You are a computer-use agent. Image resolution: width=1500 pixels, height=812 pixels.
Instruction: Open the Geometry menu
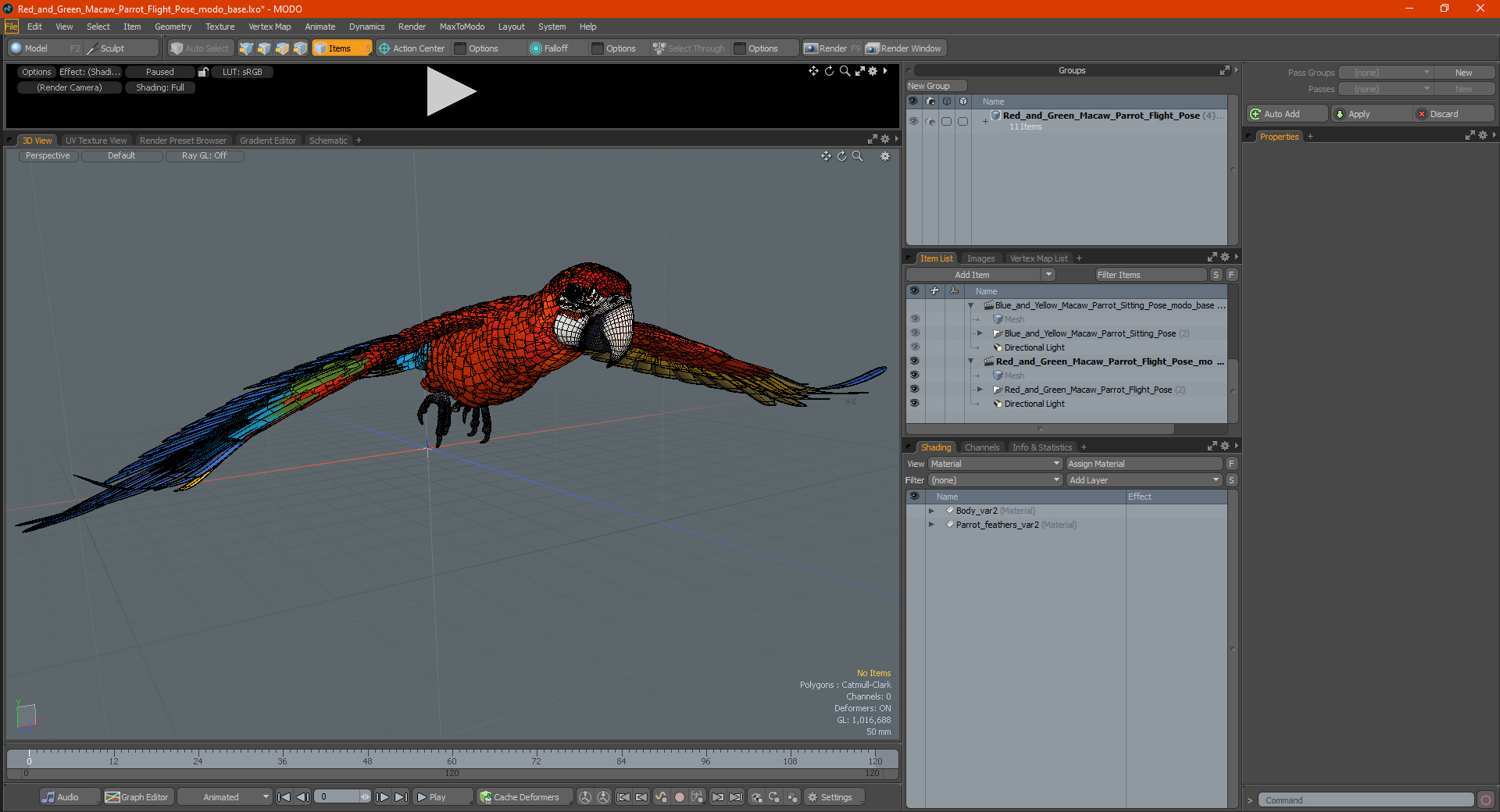[173, 27]
